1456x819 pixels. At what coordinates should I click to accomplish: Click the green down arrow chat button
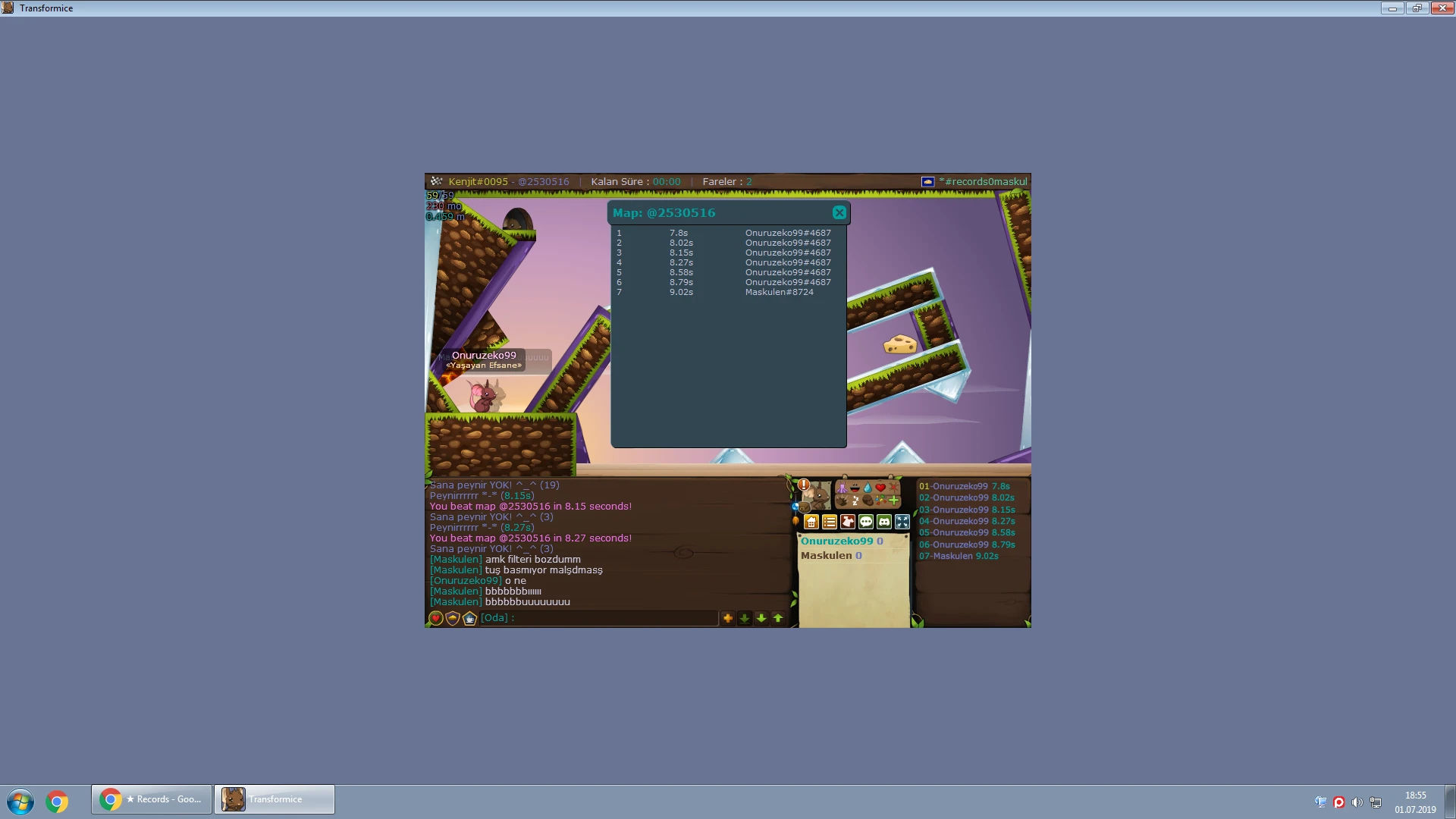coord(761,619)
